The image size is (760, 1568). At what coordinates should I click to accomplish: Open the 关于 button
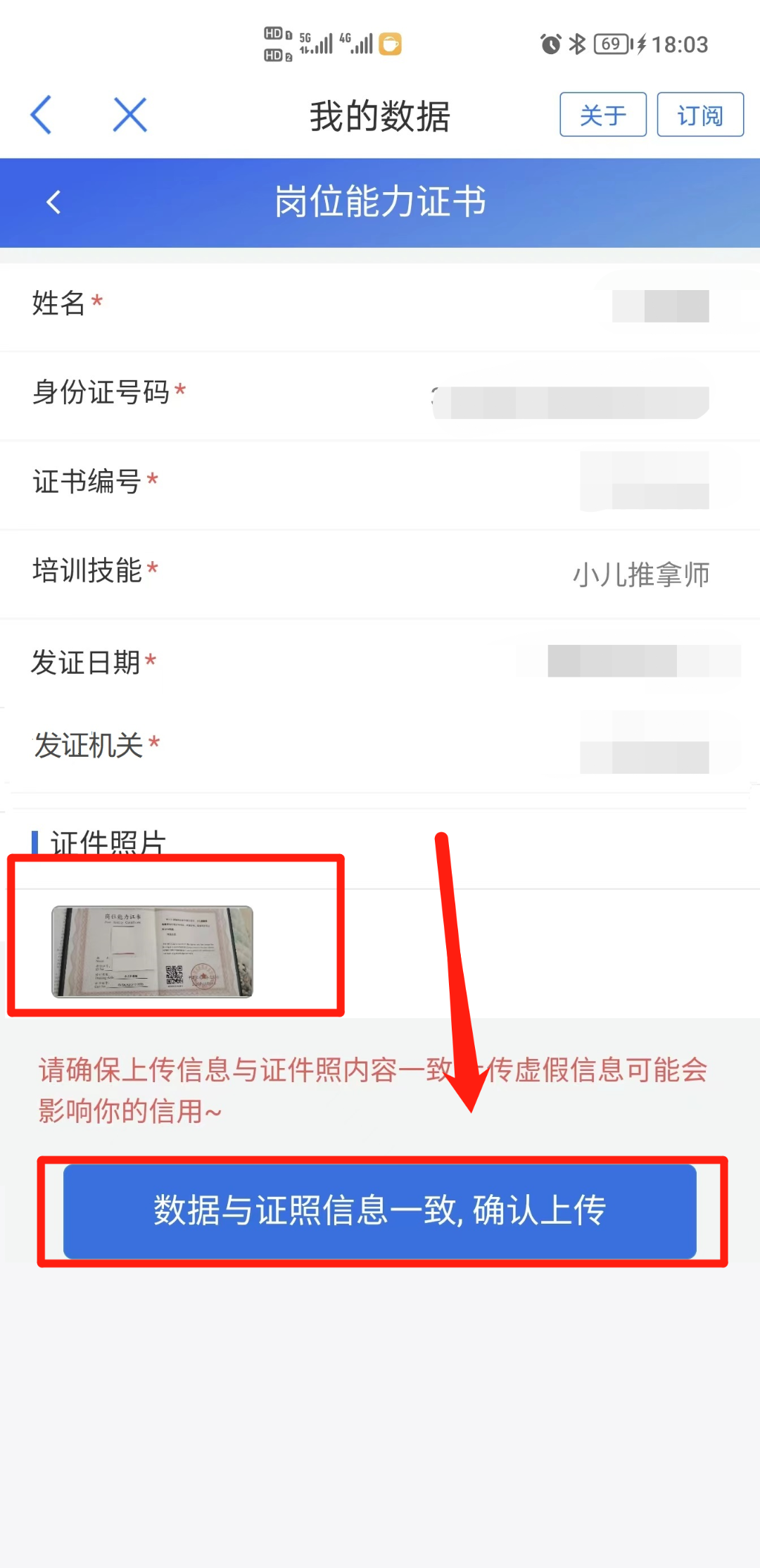[x=603, y=114]
